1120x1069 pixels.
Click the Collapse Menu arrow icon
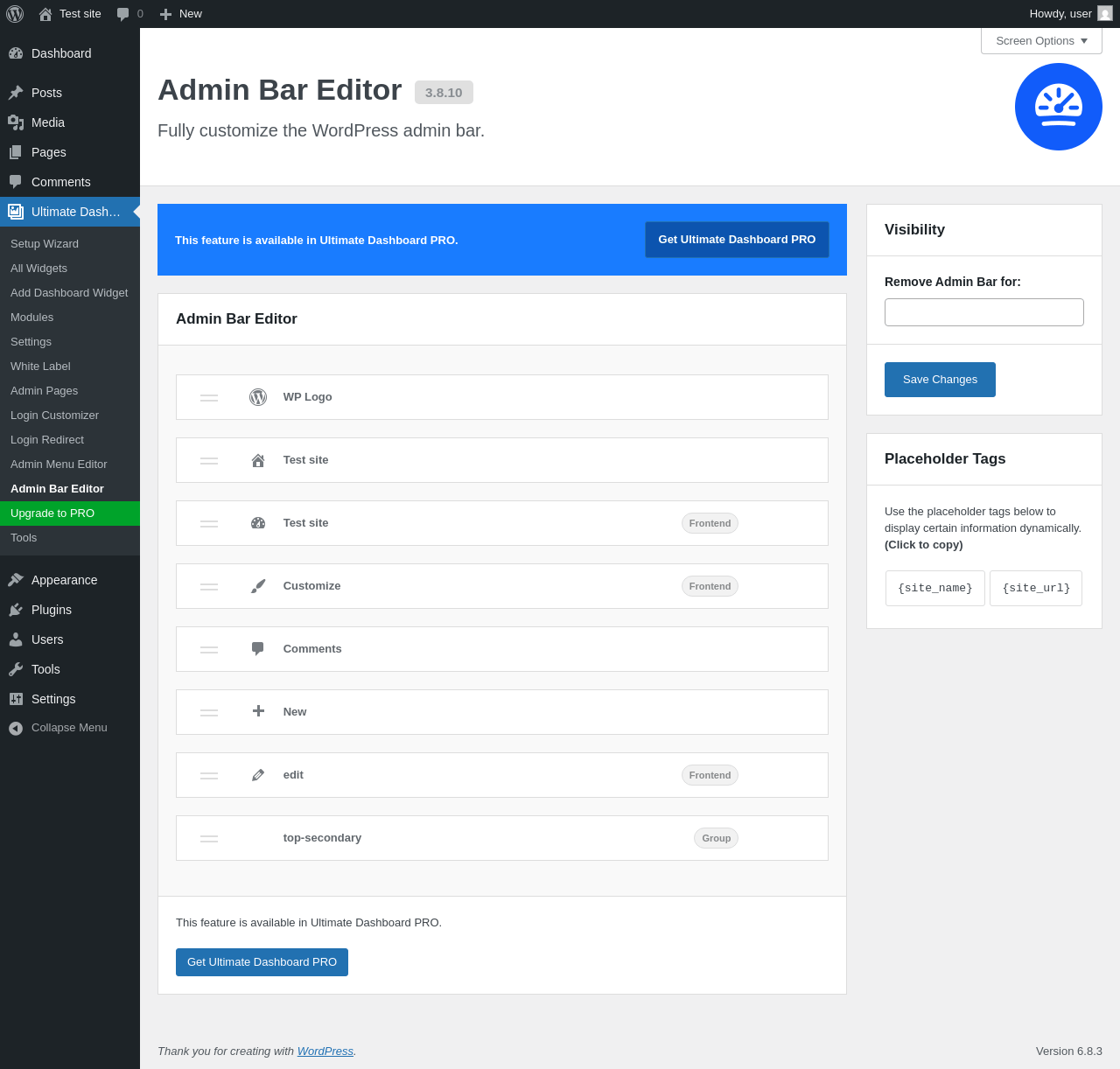pos(16,728)
